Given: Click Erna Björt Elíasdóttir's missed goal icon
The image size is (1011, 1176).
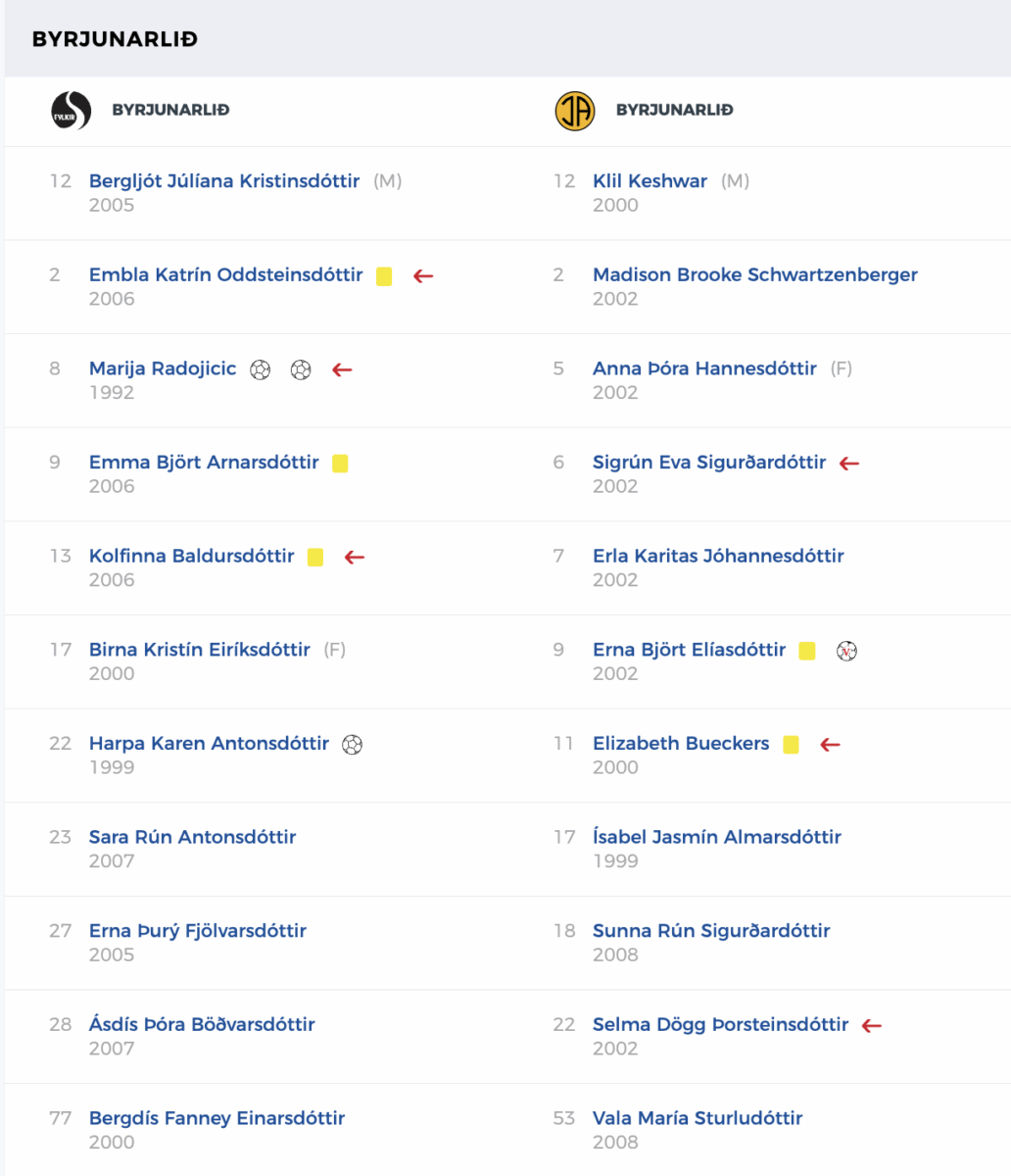Looking at the screenshot, I should tap(847, 651).
